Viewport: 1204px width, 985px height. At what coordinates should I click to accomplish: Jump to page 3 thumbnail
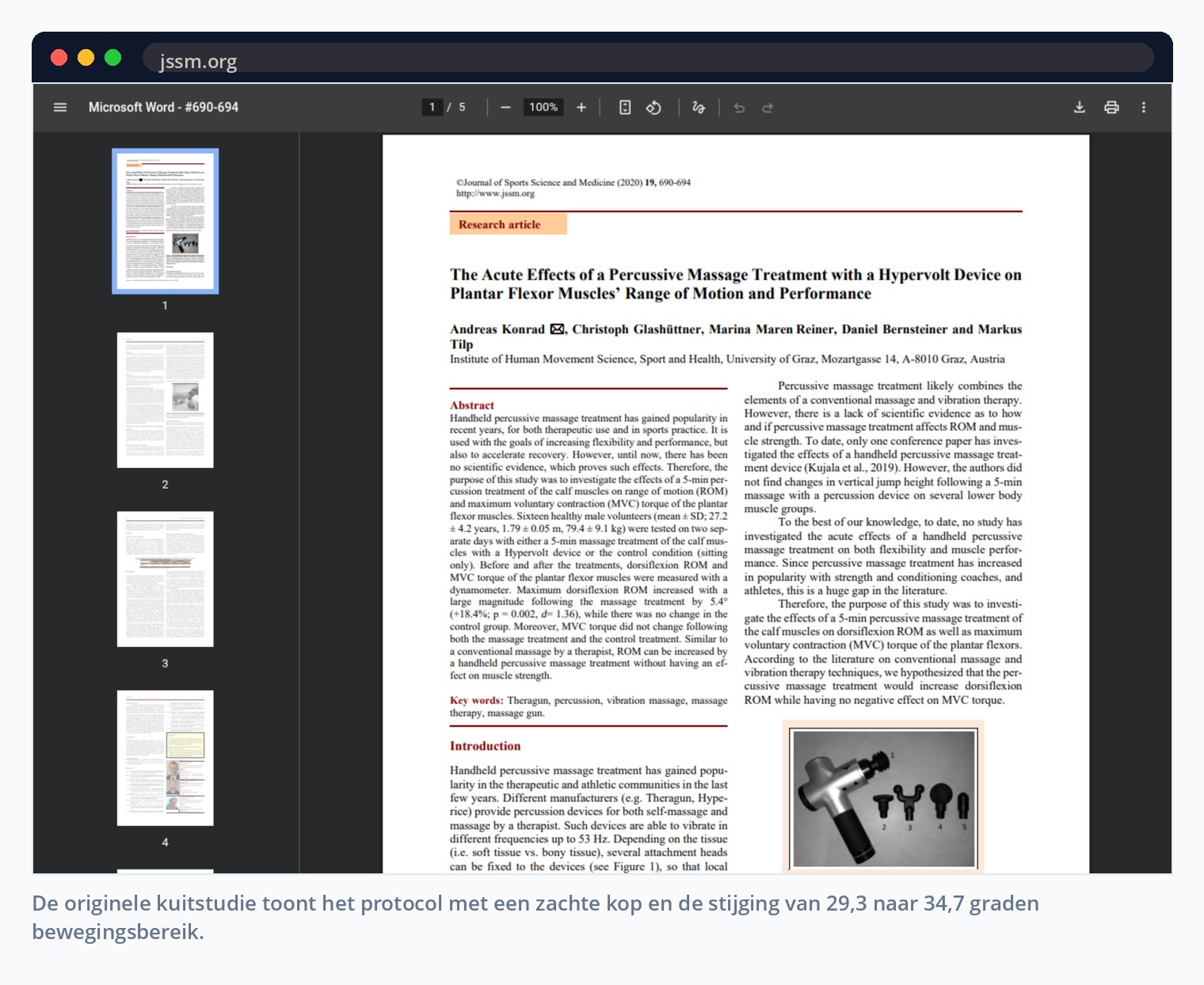coord(166,579)
